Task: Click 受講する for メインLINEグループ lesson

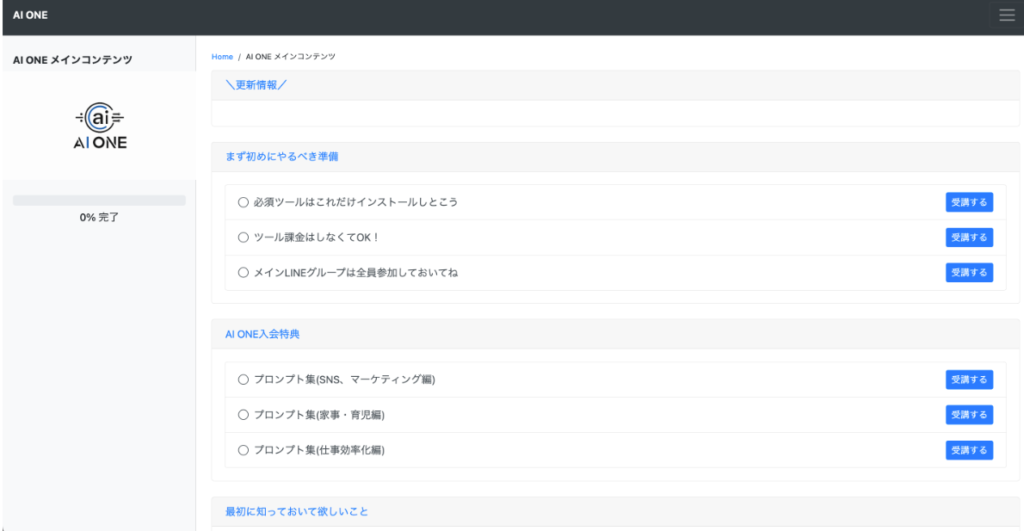Action: [x=969, y=273]
